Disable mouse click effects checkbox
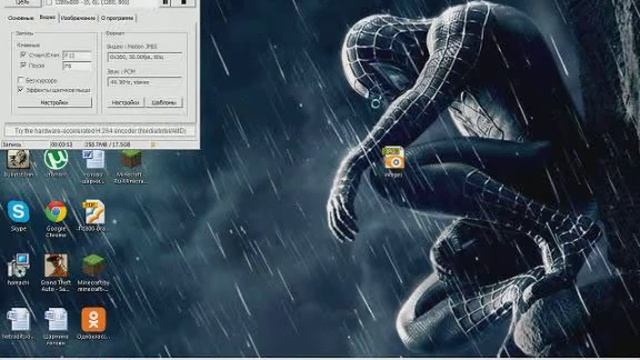640x360 pixels. 21,90
